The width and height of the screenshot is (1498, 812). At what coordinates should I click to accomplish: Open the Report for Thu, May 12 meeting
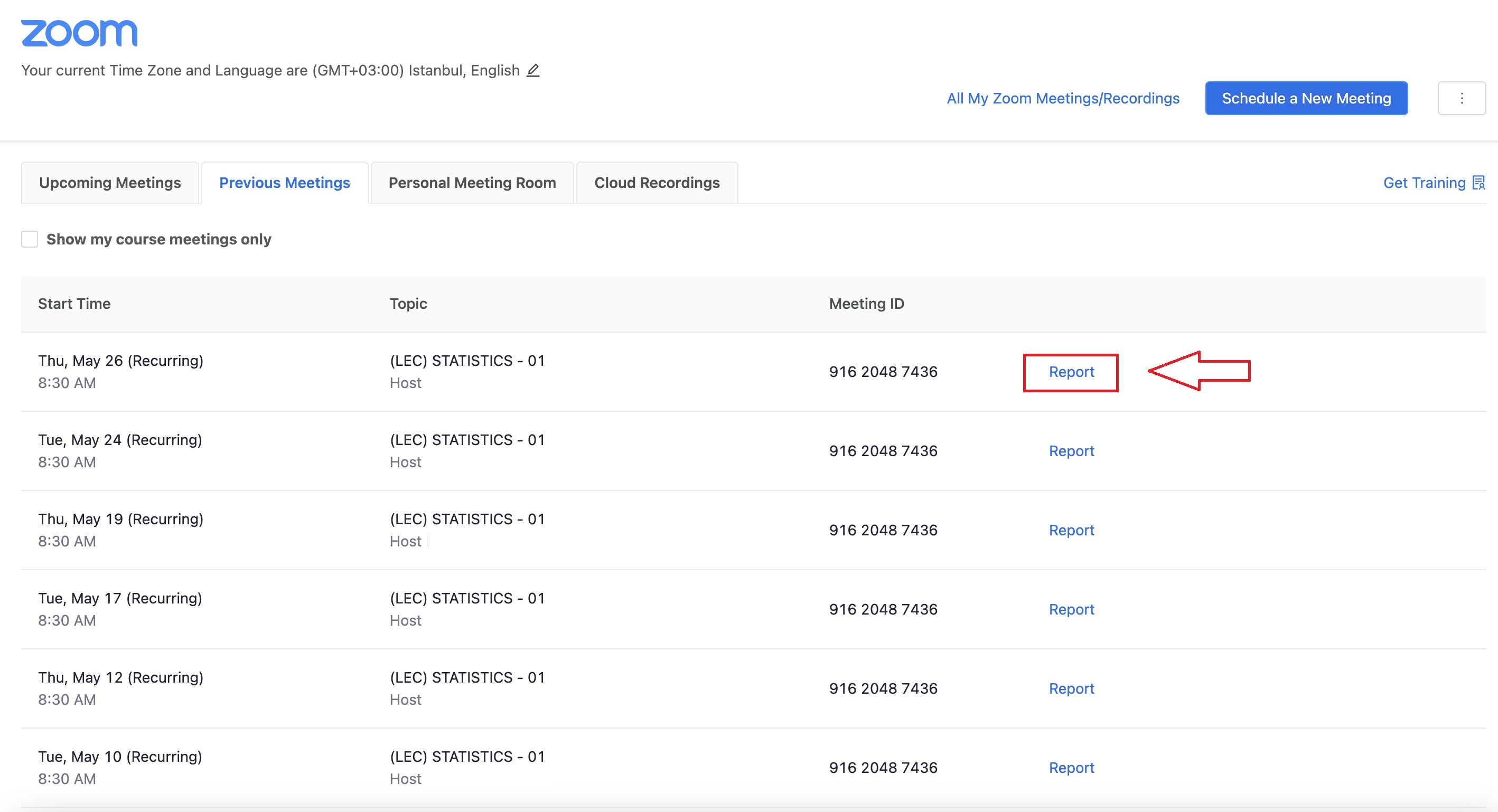(1071, 687)
